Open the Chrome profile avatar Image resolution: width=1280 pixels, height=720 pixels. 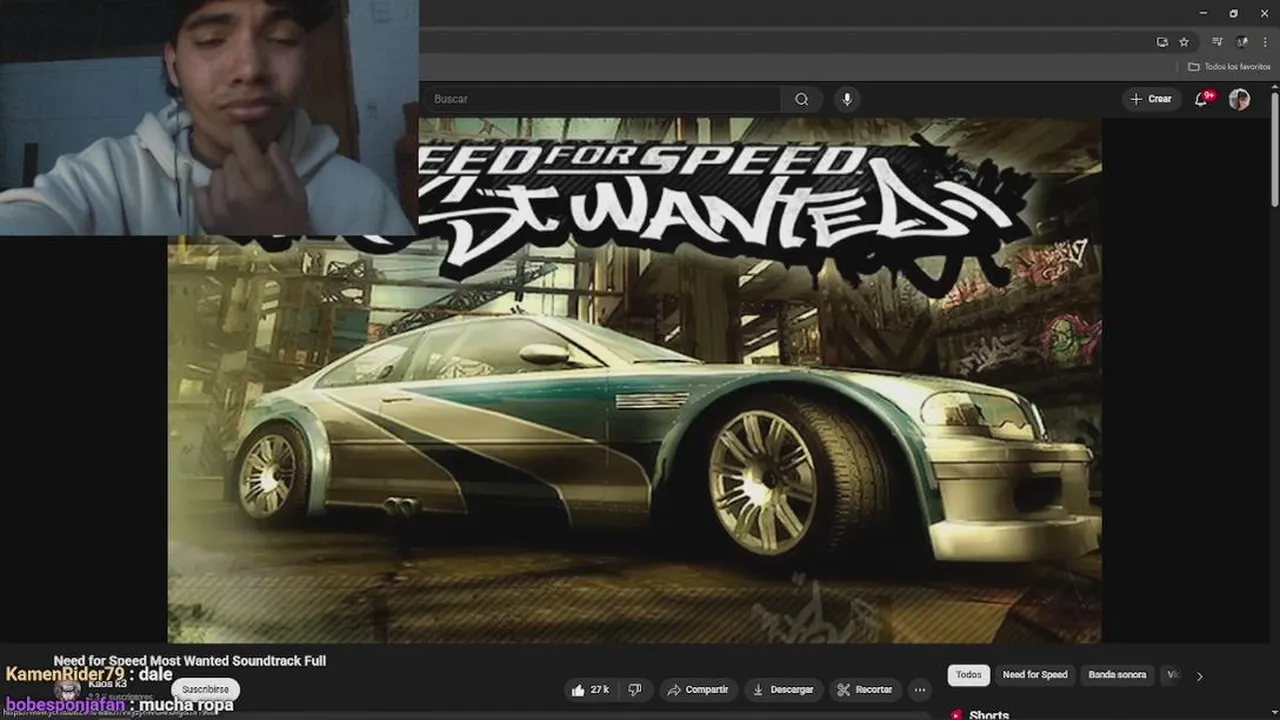pyautogui.click(x=1242, y=42)
